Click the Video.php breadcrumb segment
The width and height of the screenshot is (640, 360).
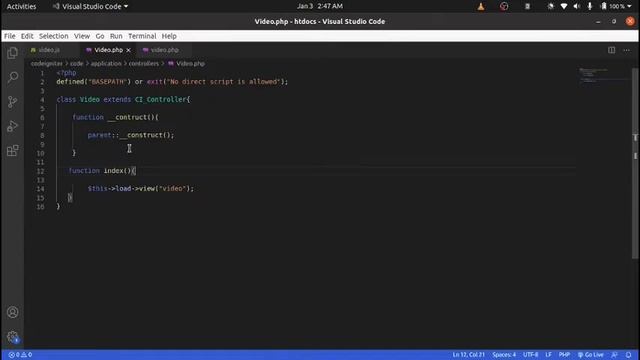click(187, 64)
